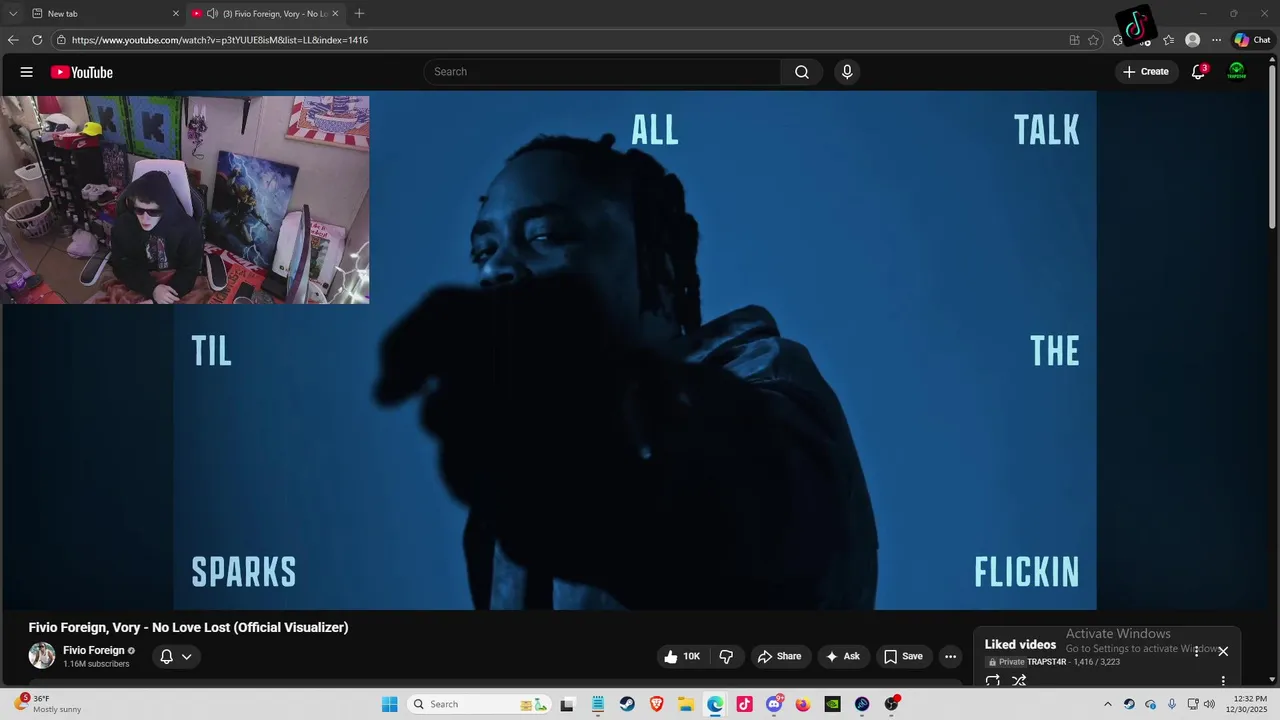Open Copilot Chat button
Image resolution: width=1280 pixels, height=720 pixels.
1252,40
